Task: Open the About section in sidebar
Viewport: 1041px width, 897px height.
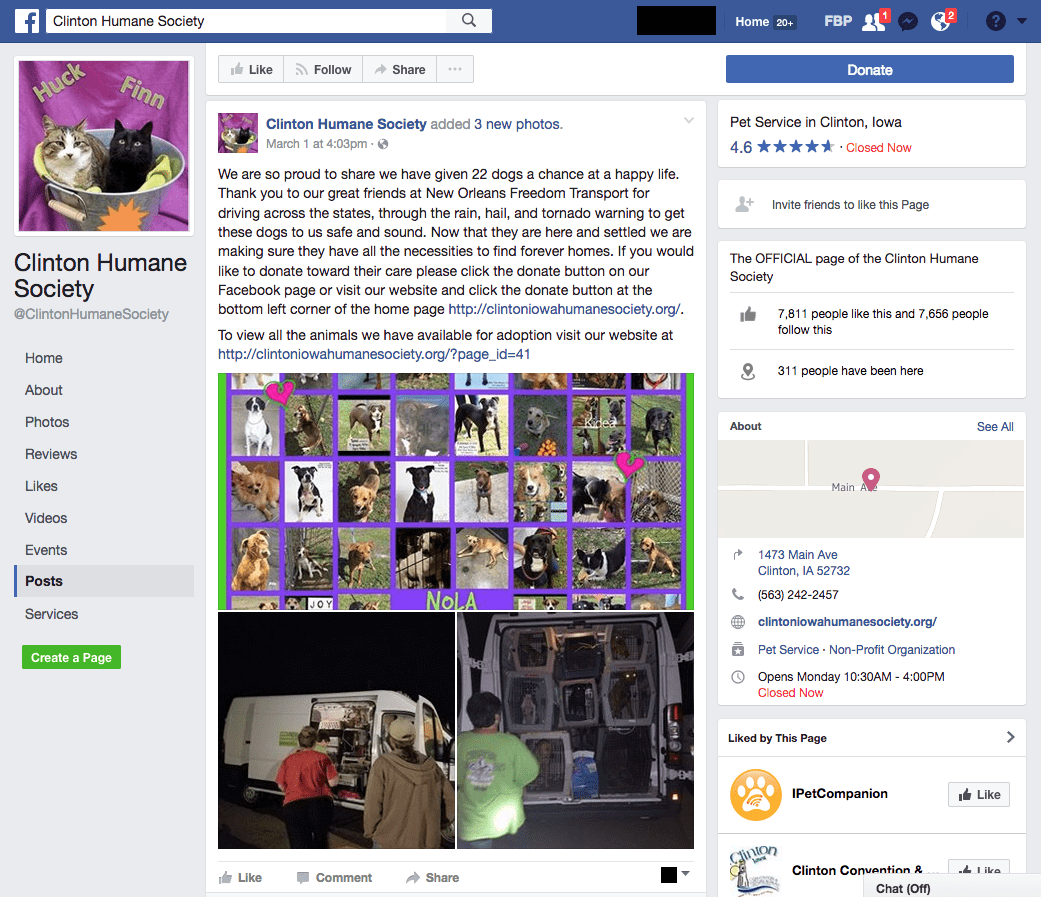Action: (44, 390)
